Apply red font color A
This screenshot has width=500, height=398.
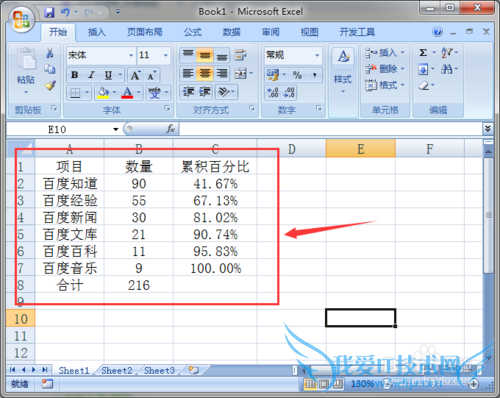click(127, 92)
